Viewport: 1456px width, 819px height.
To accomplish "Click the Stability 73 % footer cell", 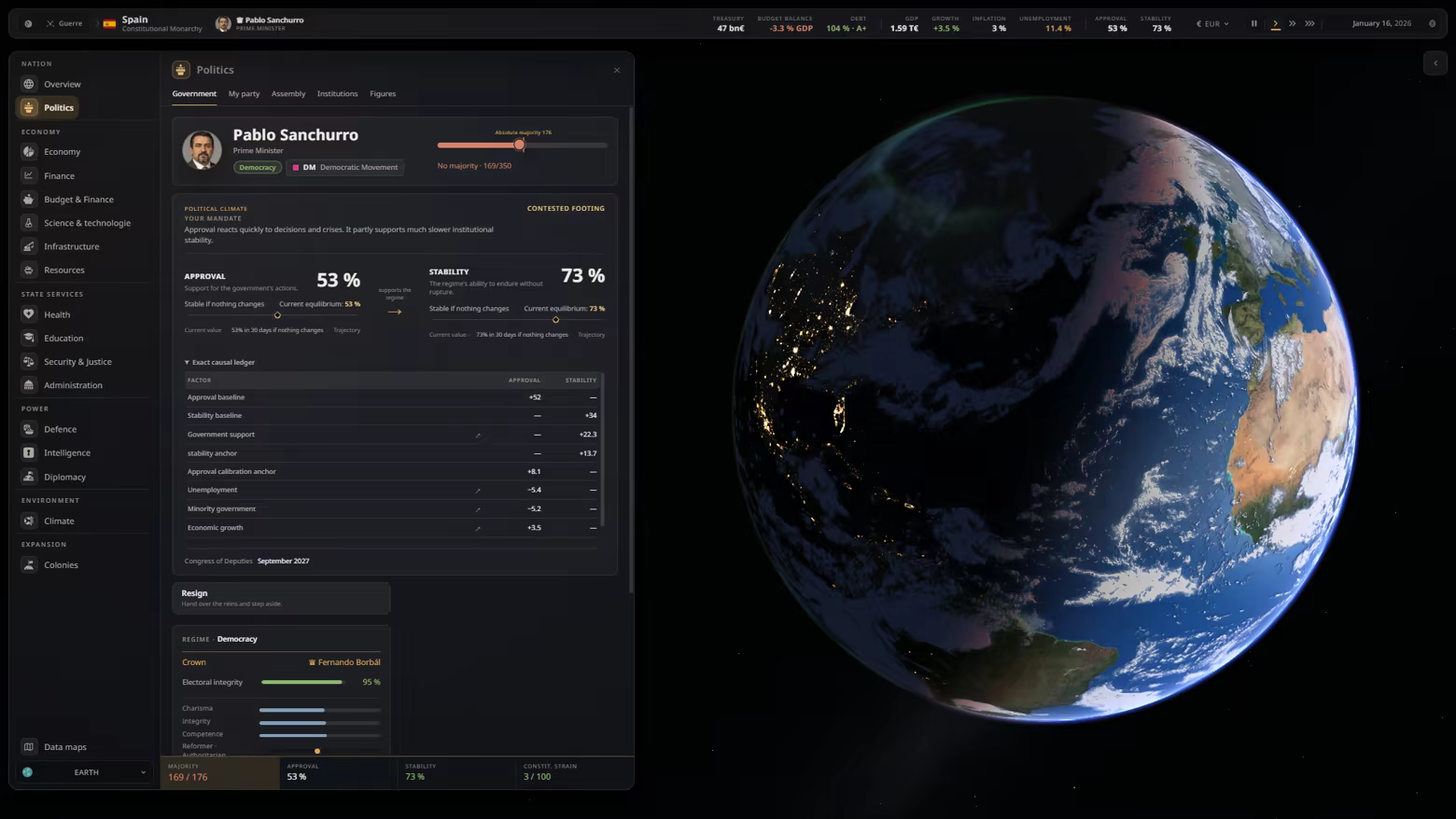I will tap(456, 772).
